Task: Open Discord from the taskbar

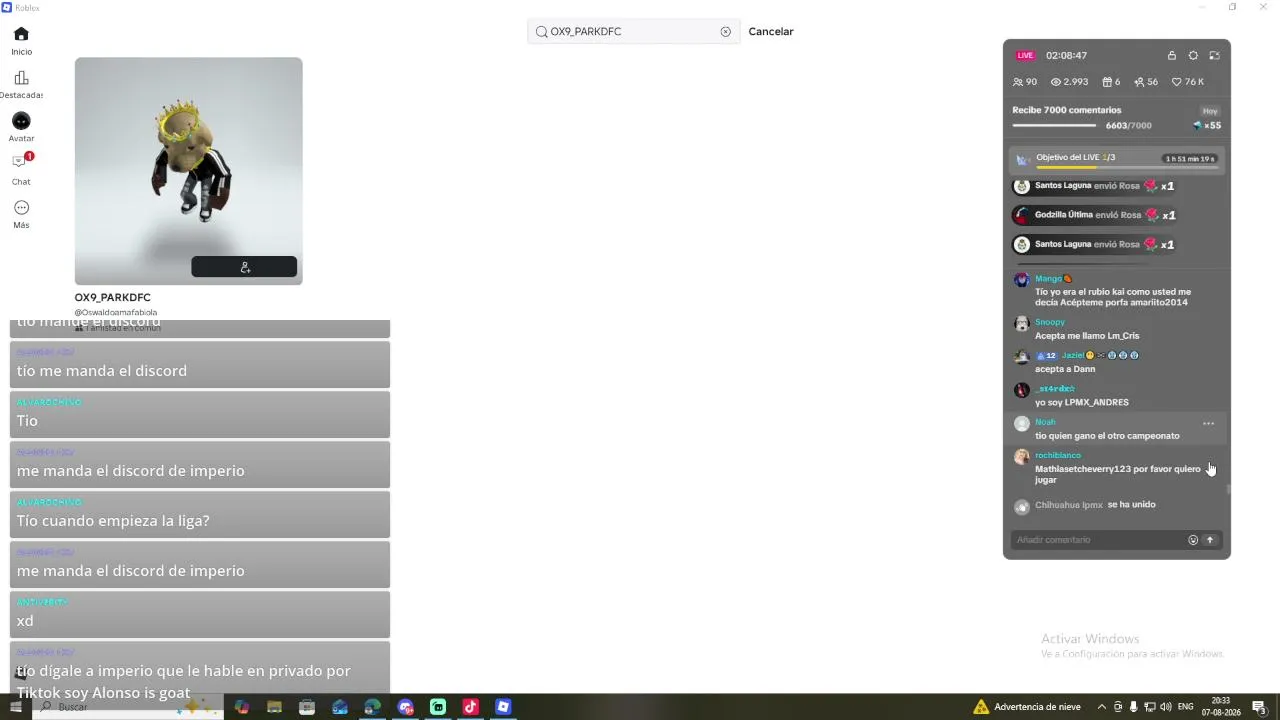Action: coord(405,707)
